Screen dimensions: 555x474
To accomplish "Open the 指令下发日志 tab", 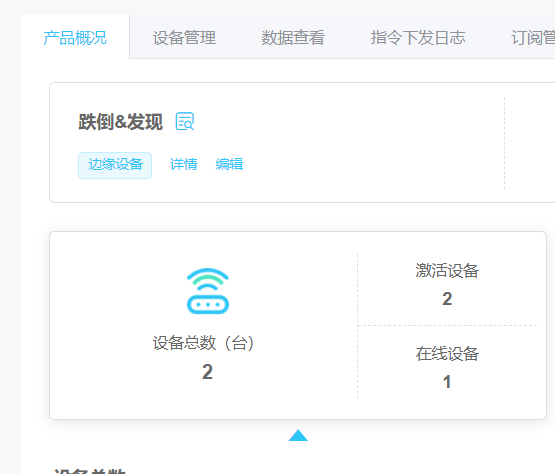I will [418, 38].
